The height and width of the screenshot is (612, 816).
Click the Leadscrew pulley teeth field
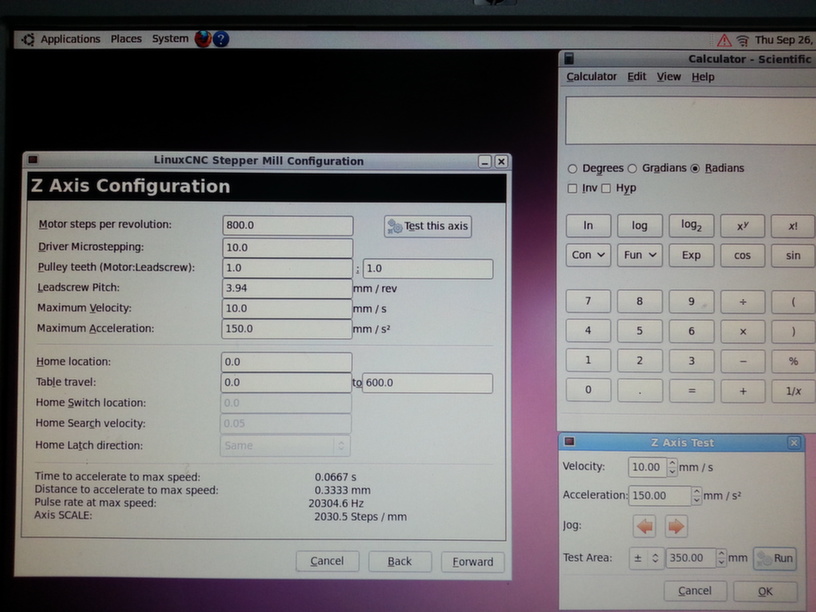pyautogui.click(x=428, y=269)
